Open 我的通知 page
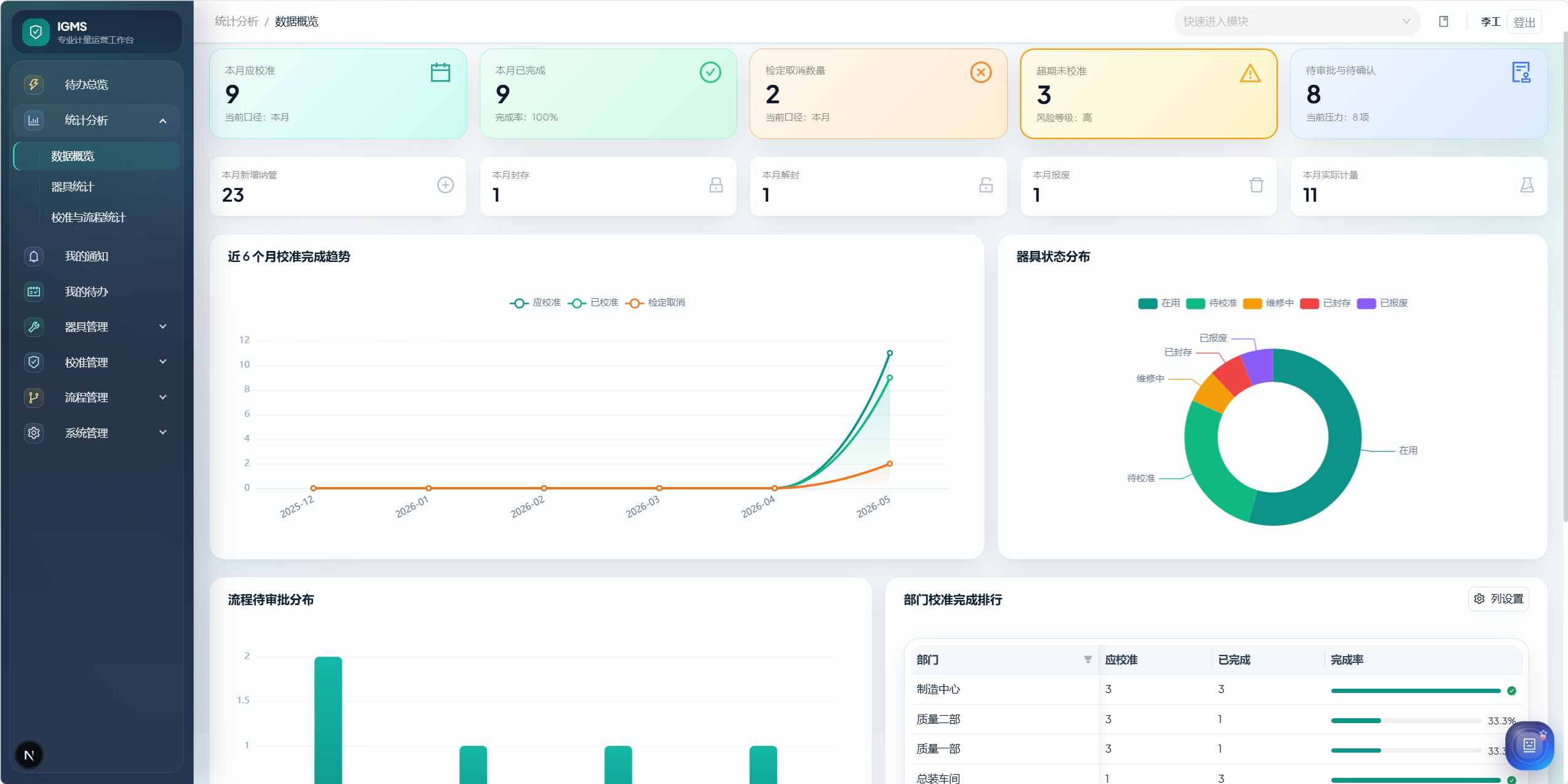The width and height of the screenshot is (1568, 784). (97, 256)
